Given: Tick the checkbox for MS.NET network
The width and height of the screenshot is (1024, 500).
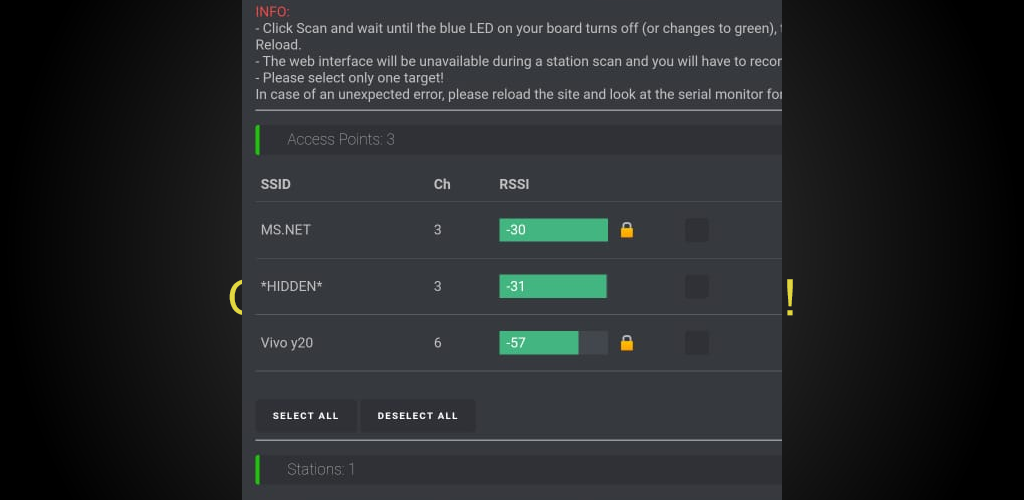Looking at the screenshot, I should tap(697, 230).
